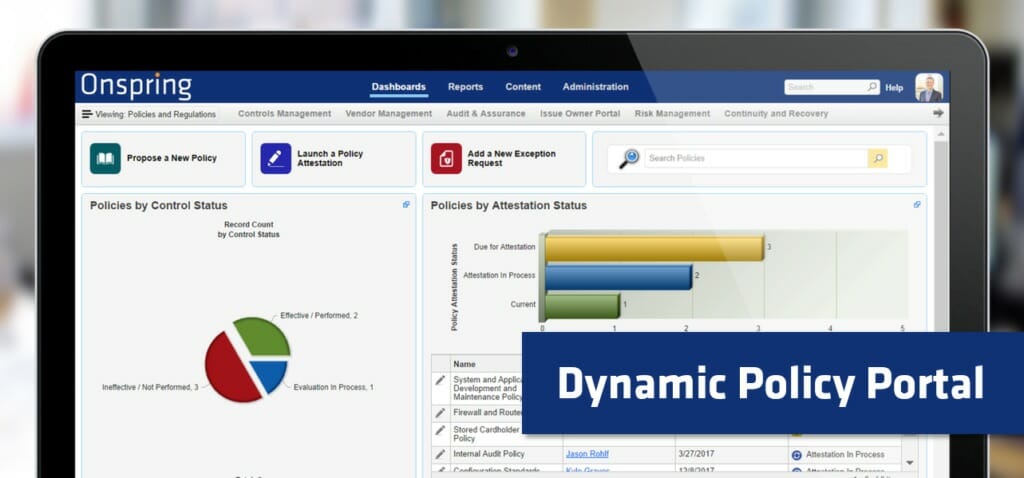This screenshot has width=1024, height=478.
Task: Switch to Controls Management dashboard
Action: click(x=284, y=114)
